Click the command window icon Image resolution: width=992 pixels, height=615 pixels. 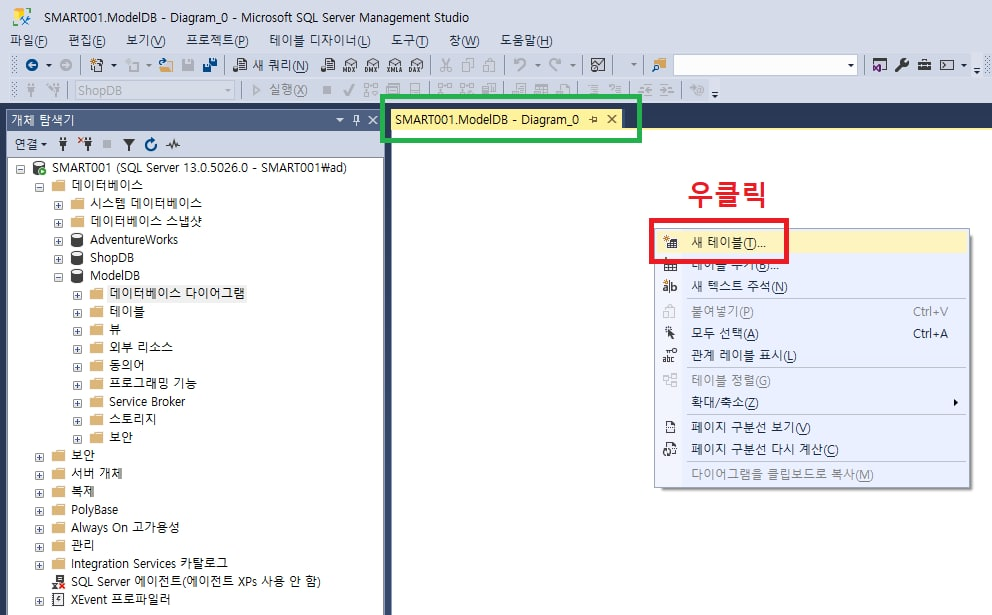click(947, 65)
